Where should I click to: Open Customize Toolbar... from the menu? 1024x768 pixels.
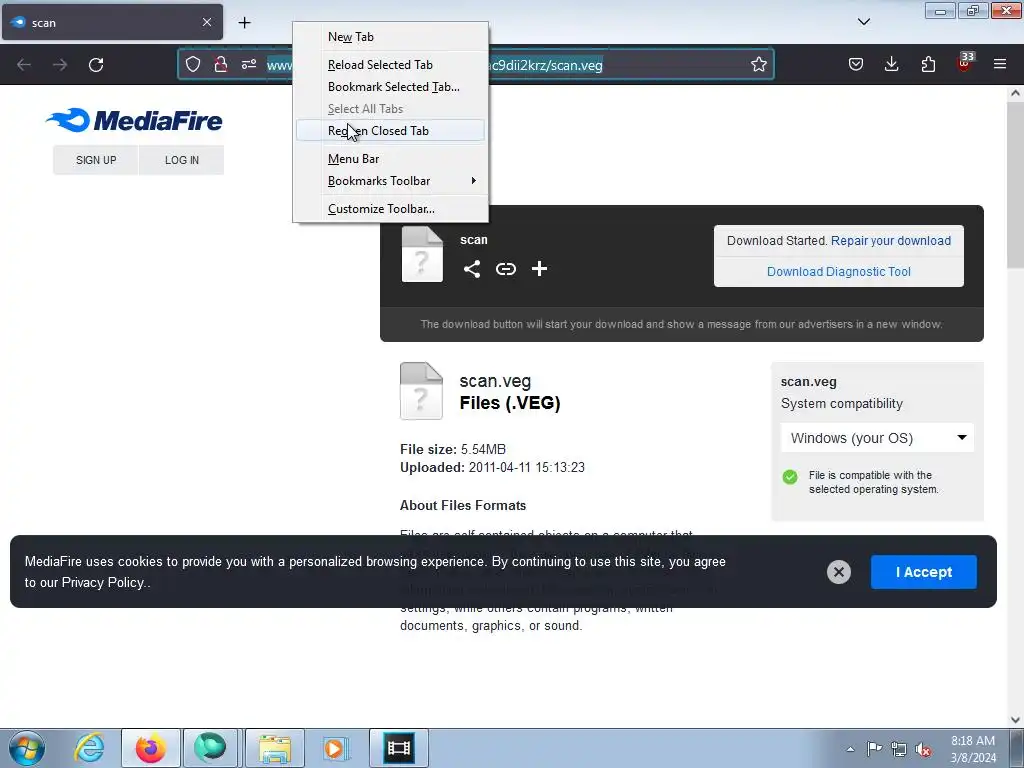(391, 209)
